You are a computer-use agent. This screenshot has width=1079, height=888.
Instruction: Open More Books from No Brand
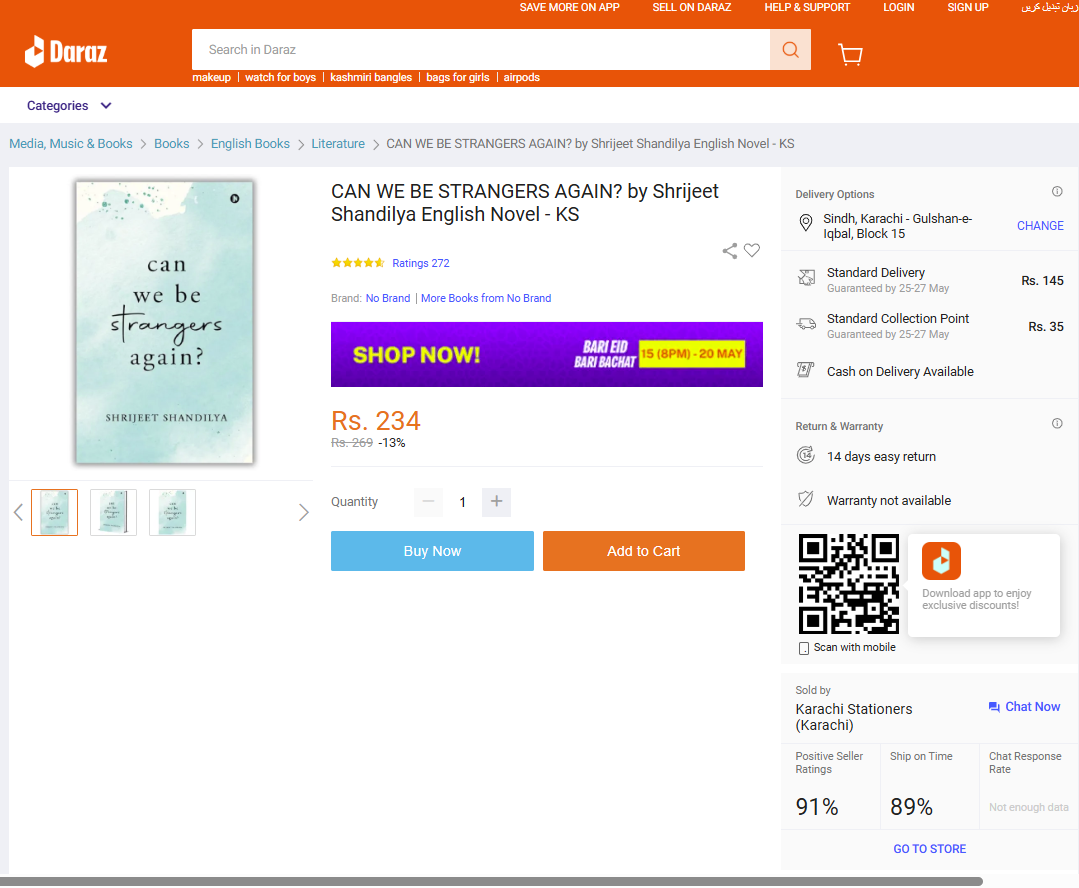486,298
